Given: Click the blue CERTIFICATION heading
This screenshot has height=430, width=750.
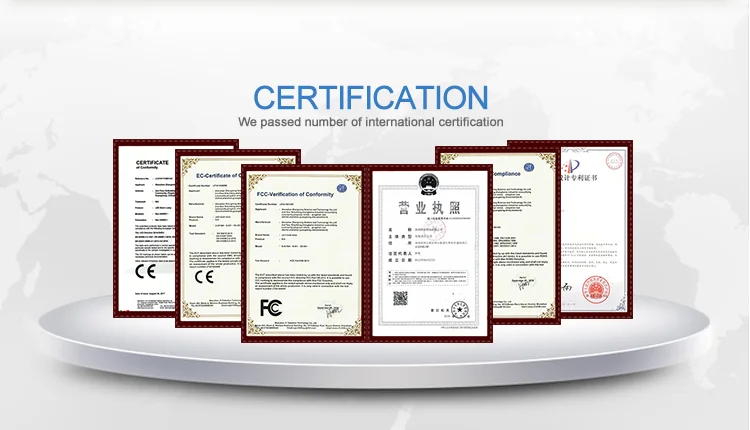Looking at the screenshot, I should [x=371, y=98].
